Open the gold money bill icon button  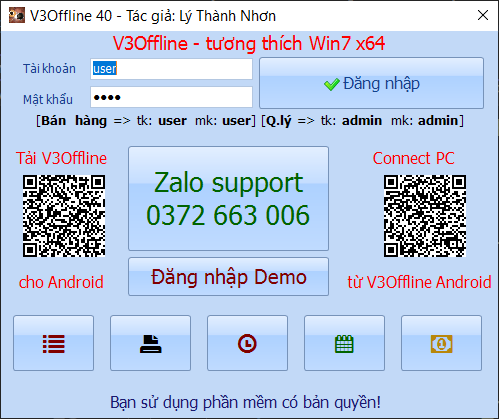[441, 343]
